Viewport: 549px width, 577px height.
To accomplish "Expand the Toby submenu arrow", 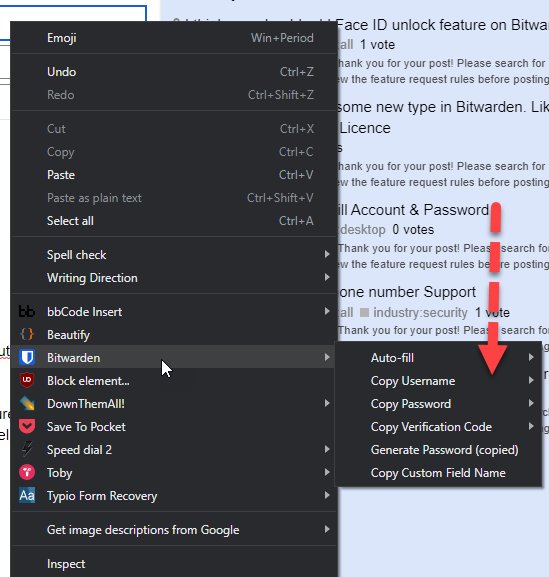I will (327, 472).
